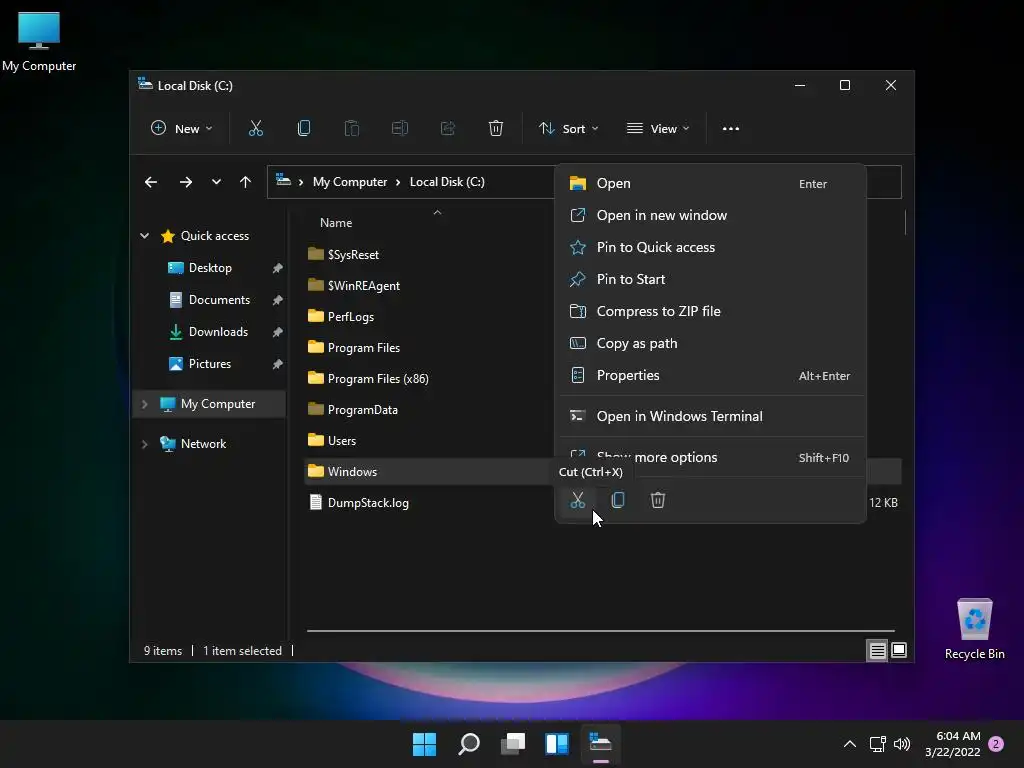Expand the My Computer tree node
Image resolution: width=1024 pixels, height=768 pixels.
[144, 404]
